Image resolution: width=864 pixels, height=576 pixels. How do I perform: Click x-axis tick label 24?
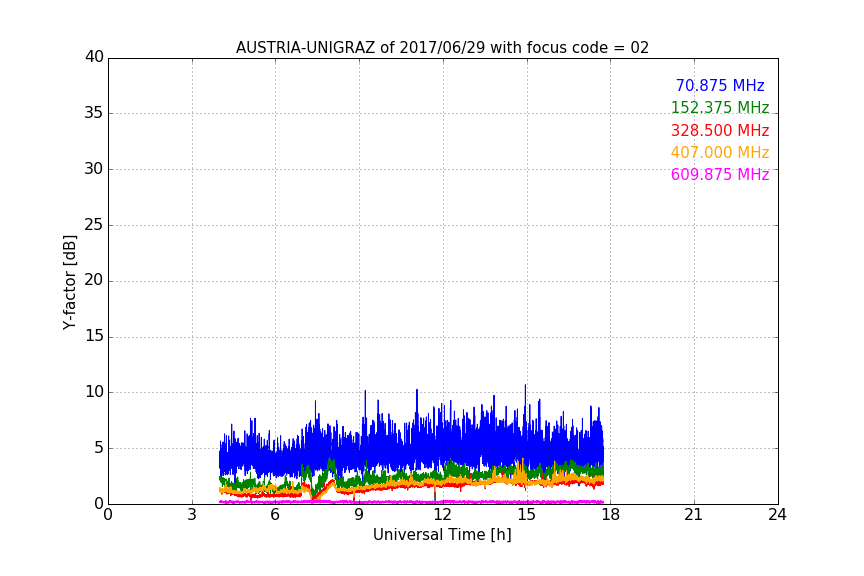pyautogui.click(x=777, y=515)
